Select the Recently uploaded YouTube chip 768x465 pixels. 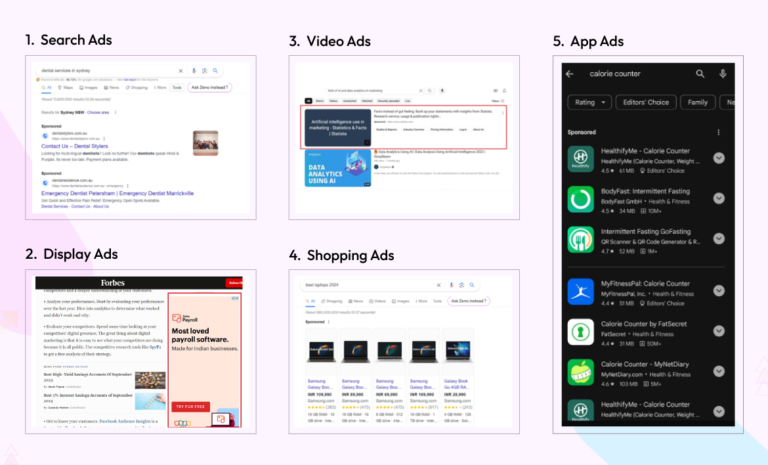click(x=388, y=101)
